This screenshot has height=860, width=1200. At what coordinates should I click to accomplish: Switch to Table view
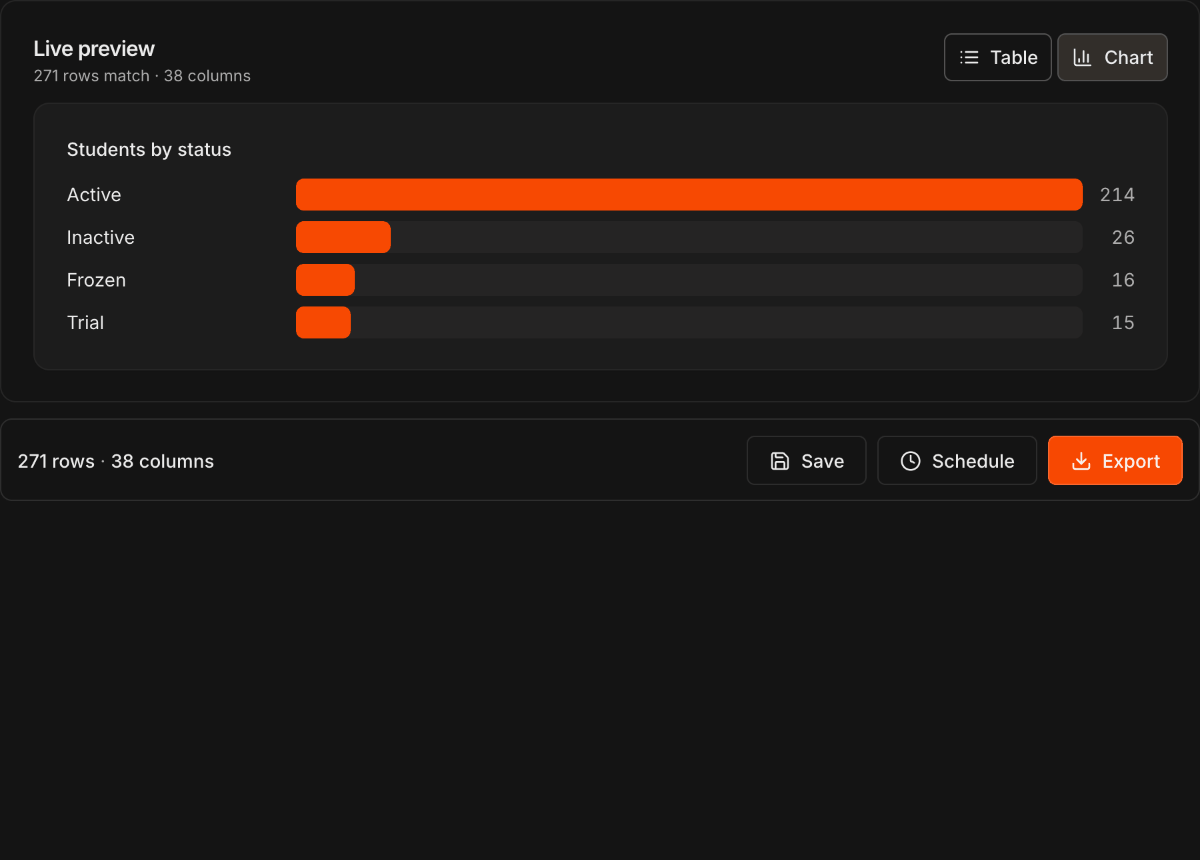(x=998, y=57)
